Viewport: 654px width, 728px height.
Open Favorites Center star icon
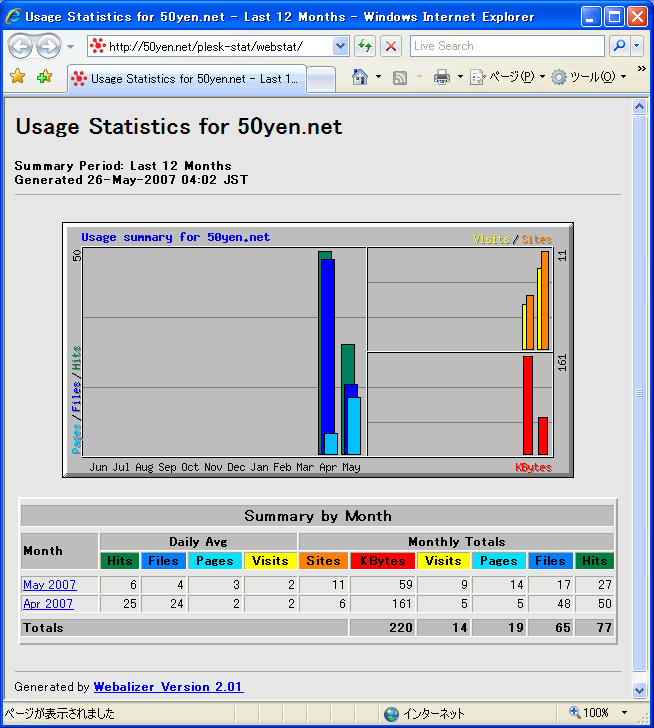pos(17,77)
